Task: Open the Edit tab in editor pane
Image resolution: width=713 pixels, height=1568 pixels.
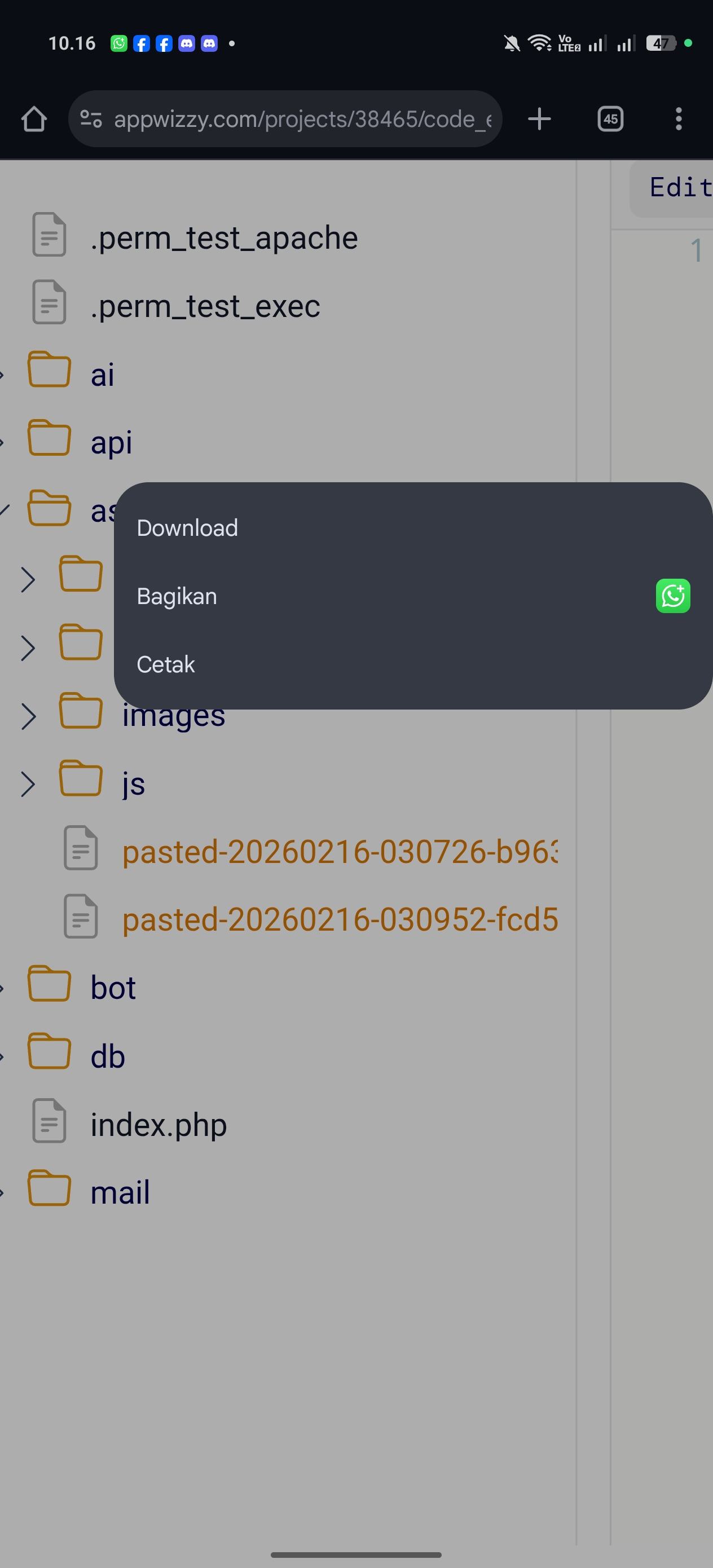Action: (x=679, y=187)
